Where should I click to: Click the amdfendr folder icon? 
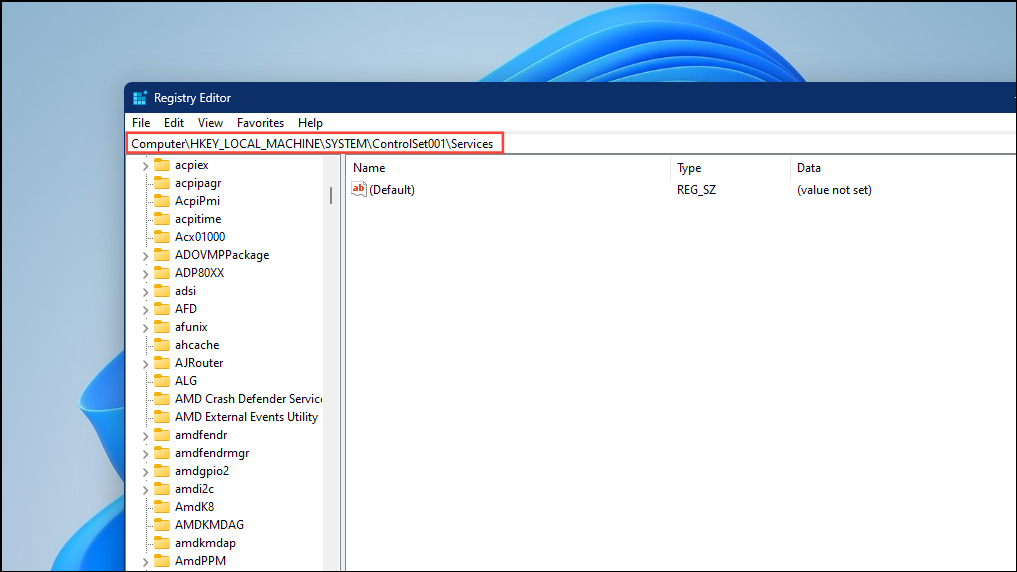[162, 435]
